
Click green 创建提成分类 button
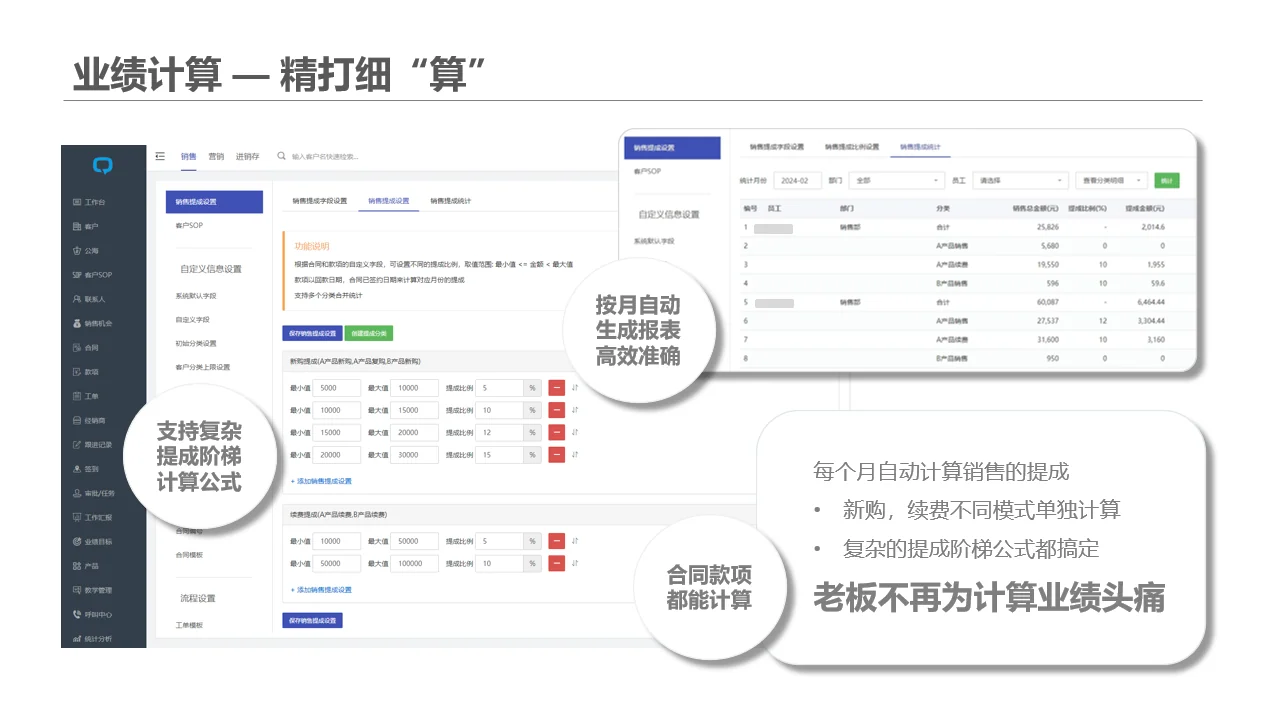370,333
